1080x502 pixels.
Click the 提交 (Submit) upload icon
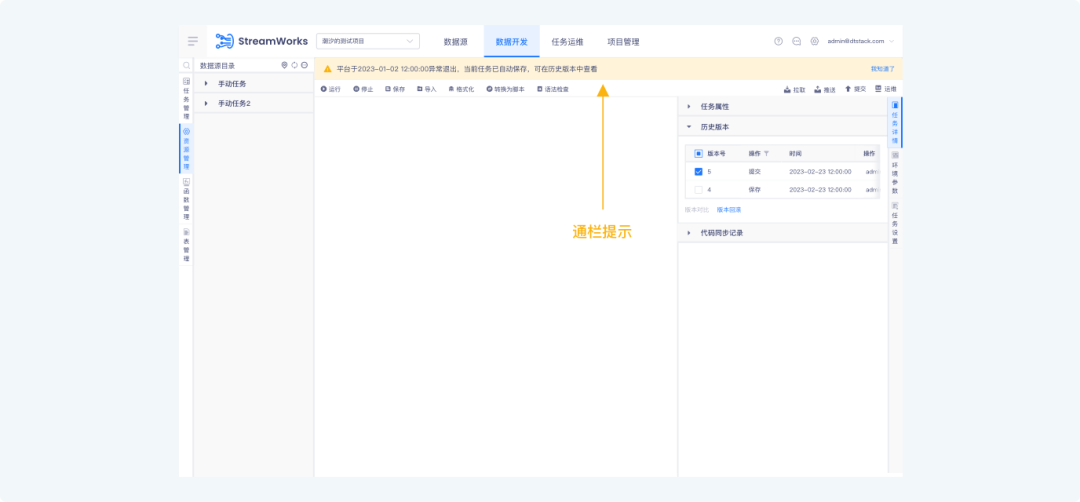coord(848,89)
